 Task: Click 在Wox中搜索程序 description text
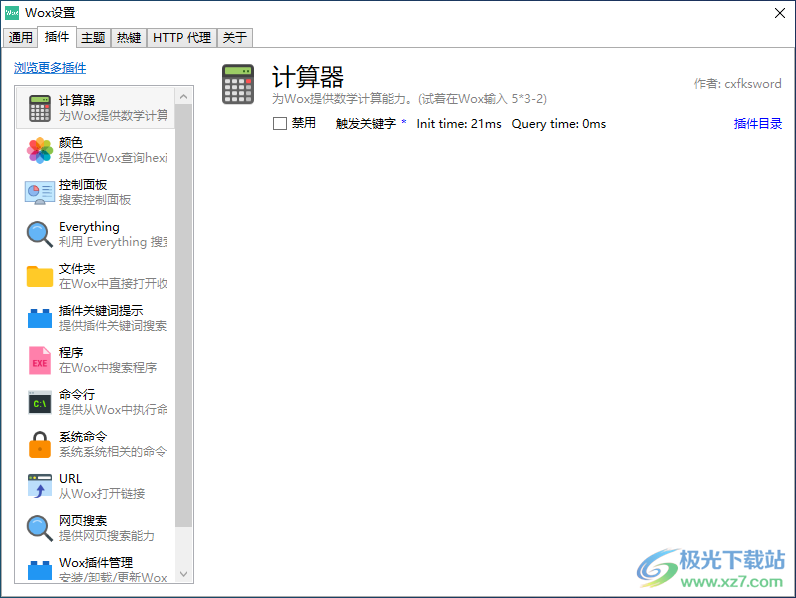108,368
